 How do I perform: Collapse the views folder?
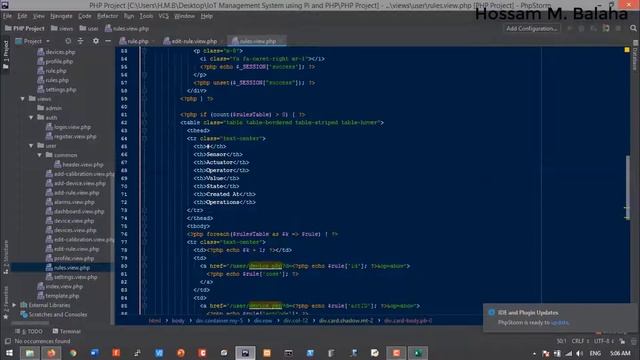pyautogui.click(x=23, y=99)
